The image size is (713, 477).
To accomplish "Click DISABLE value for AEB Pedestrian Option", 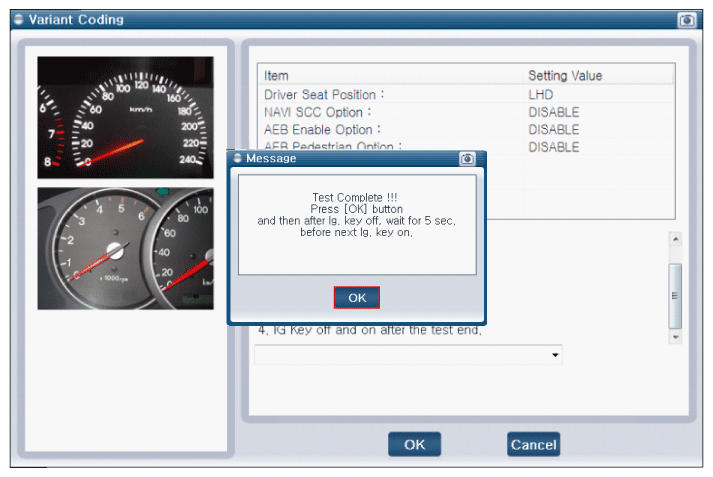I will [x=553, y=147].
